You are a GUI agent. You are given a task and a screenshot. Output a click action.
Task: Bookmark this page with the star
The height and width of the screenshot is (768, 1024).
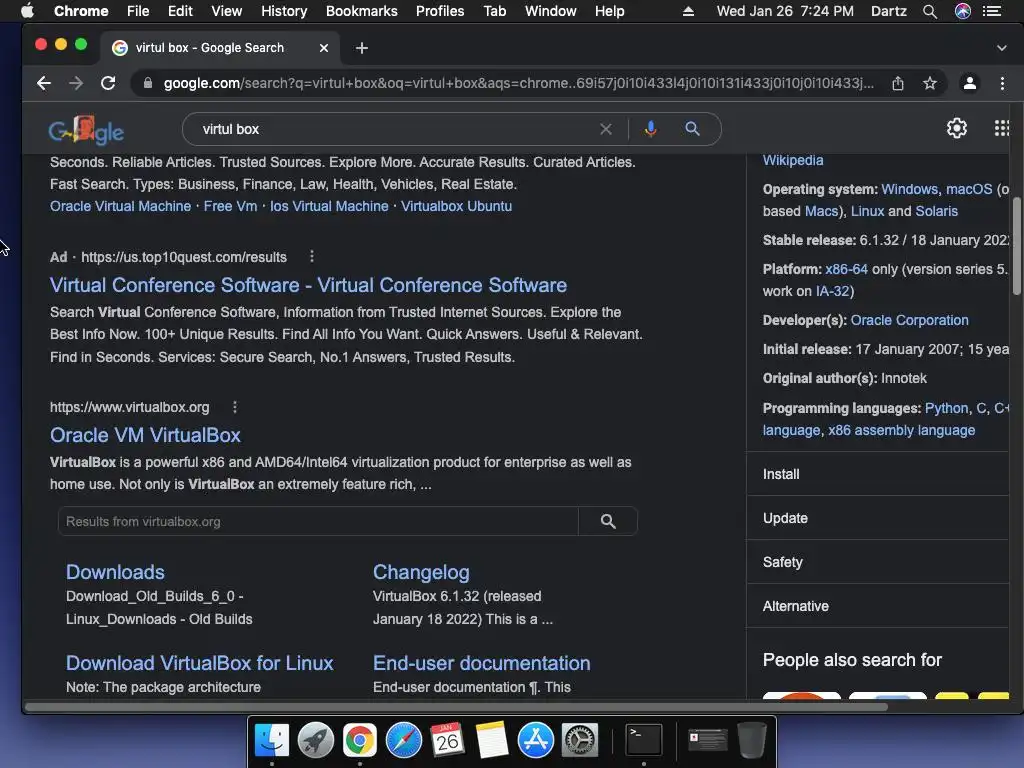[x=930, y=83]
